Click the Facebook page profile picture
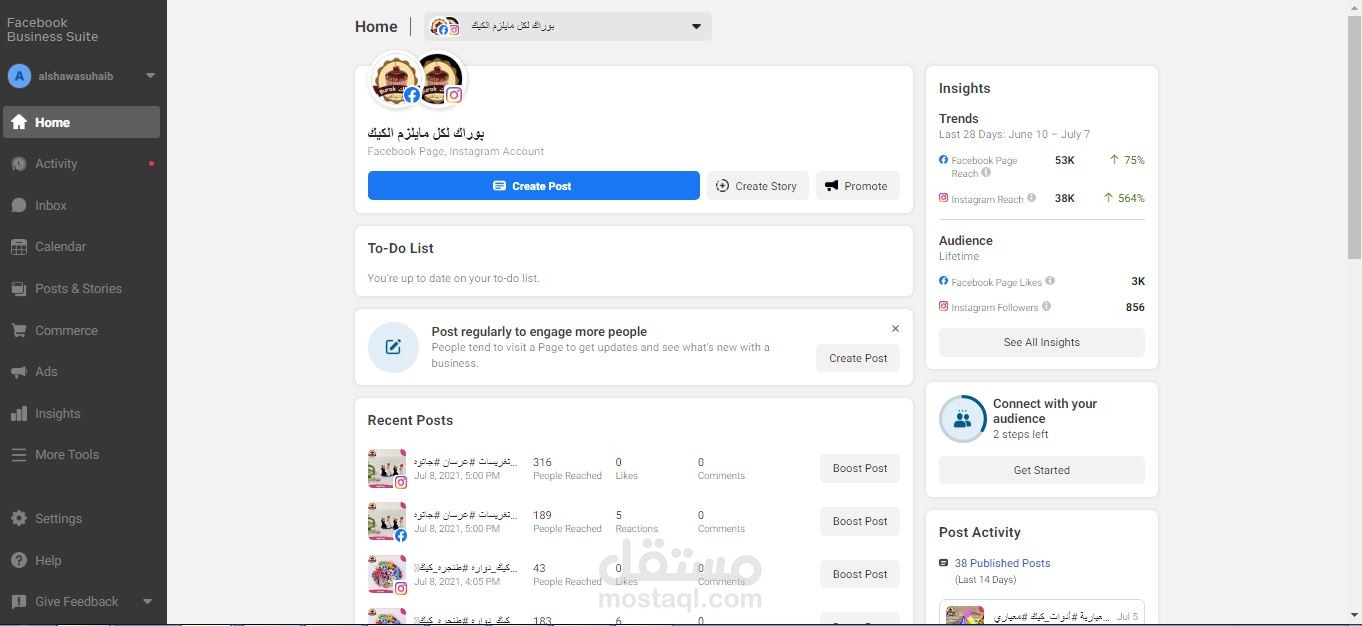Screen dimensions: 1362x626 [395, 79]
